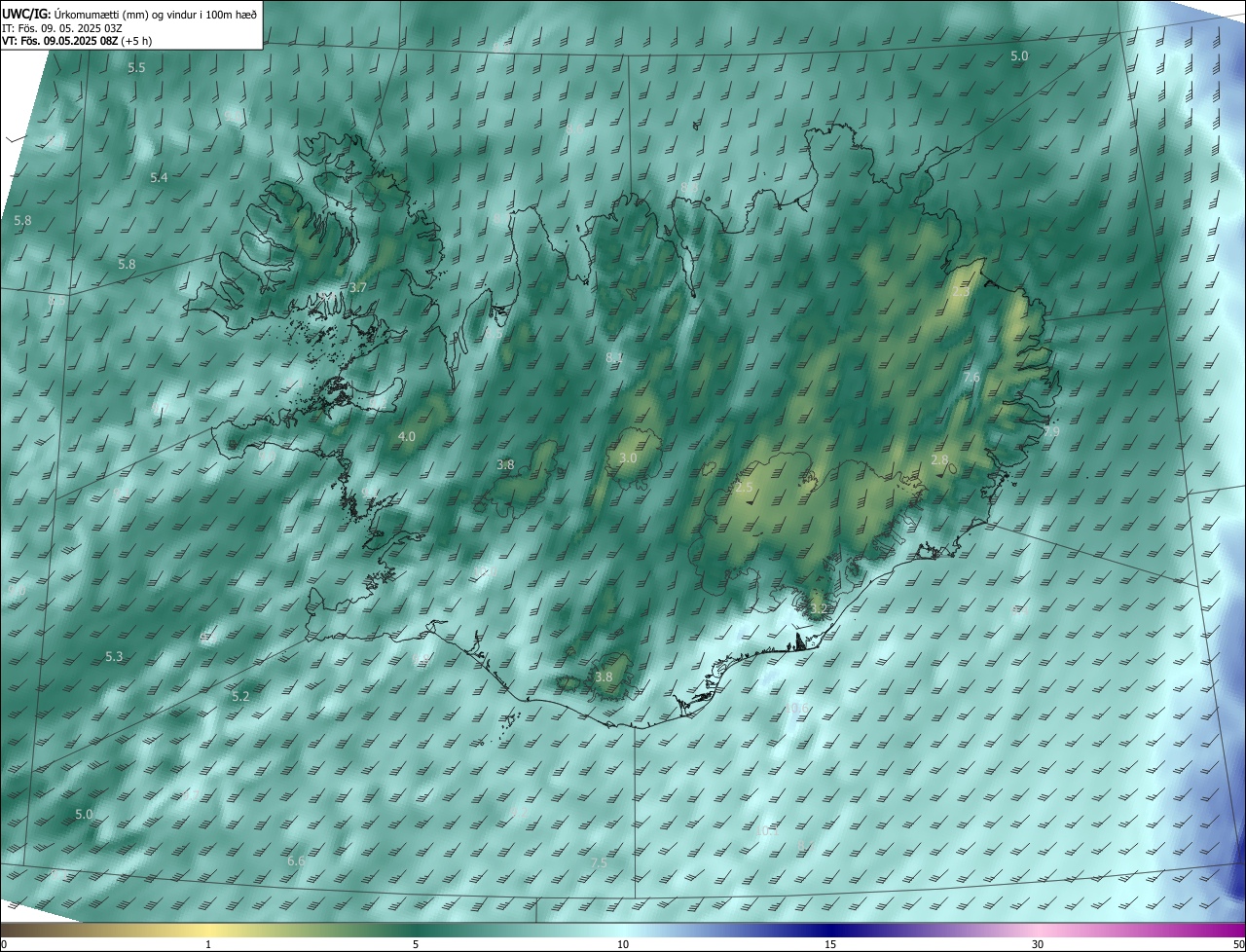Click the 'VT: Fös. 09.05.2025 08Z (+5 h)' line
This screenshot has height=952, width=1246.
coord(77,41)
